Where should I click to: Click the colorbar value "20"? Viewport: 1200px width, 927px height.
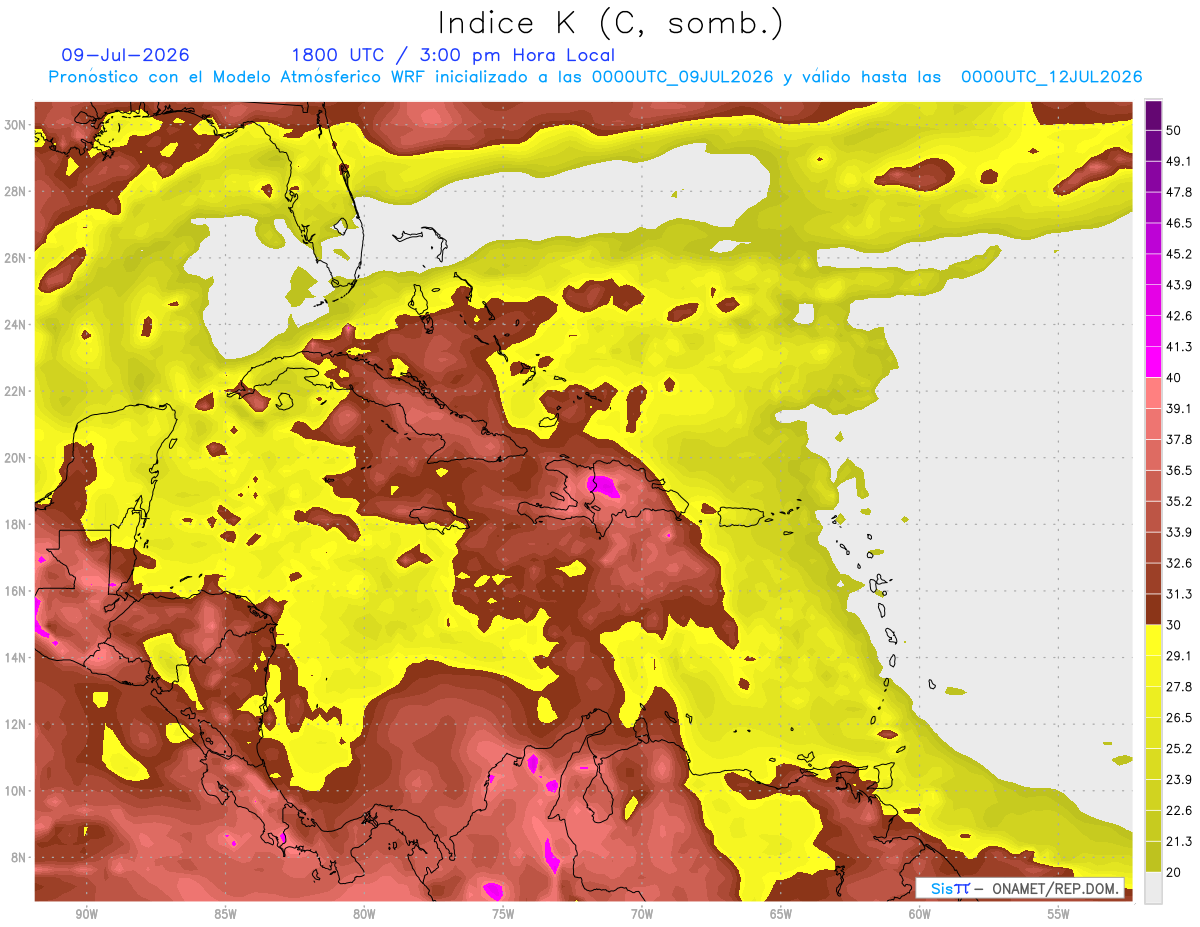tap(1174, 872)
